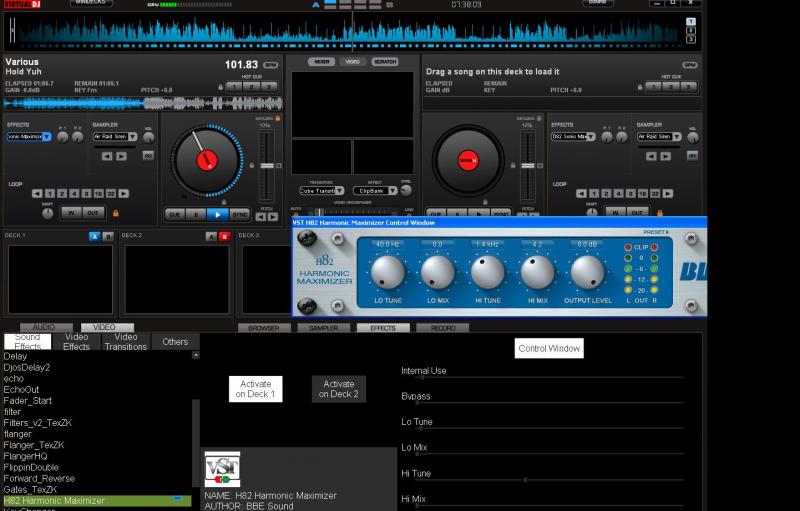
Task: Click the SYNC button on left deck
Action: tap(240, 214)
